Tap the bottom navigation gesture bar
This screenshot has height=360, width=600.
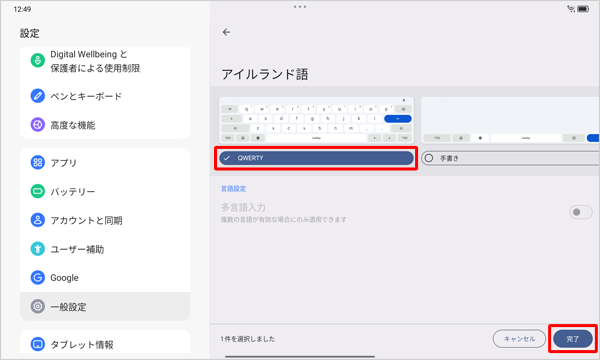pos(300,357)
